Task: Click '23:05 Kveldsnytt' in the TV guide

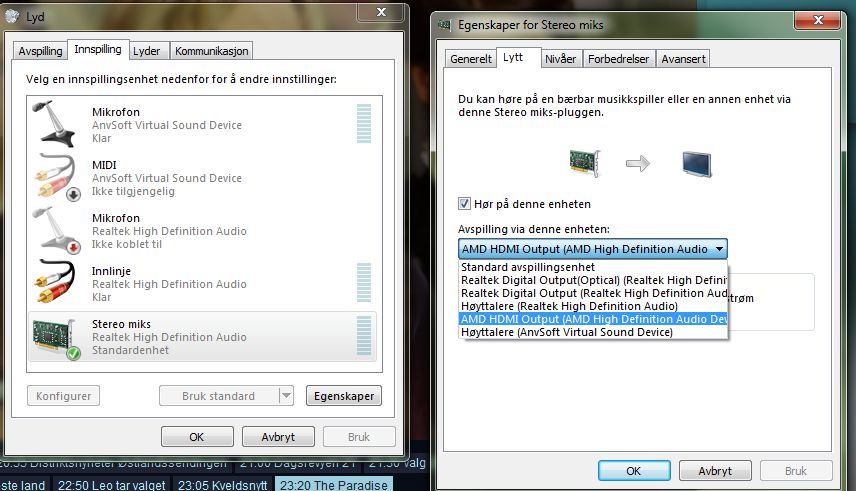Action: tap(223, 484)
